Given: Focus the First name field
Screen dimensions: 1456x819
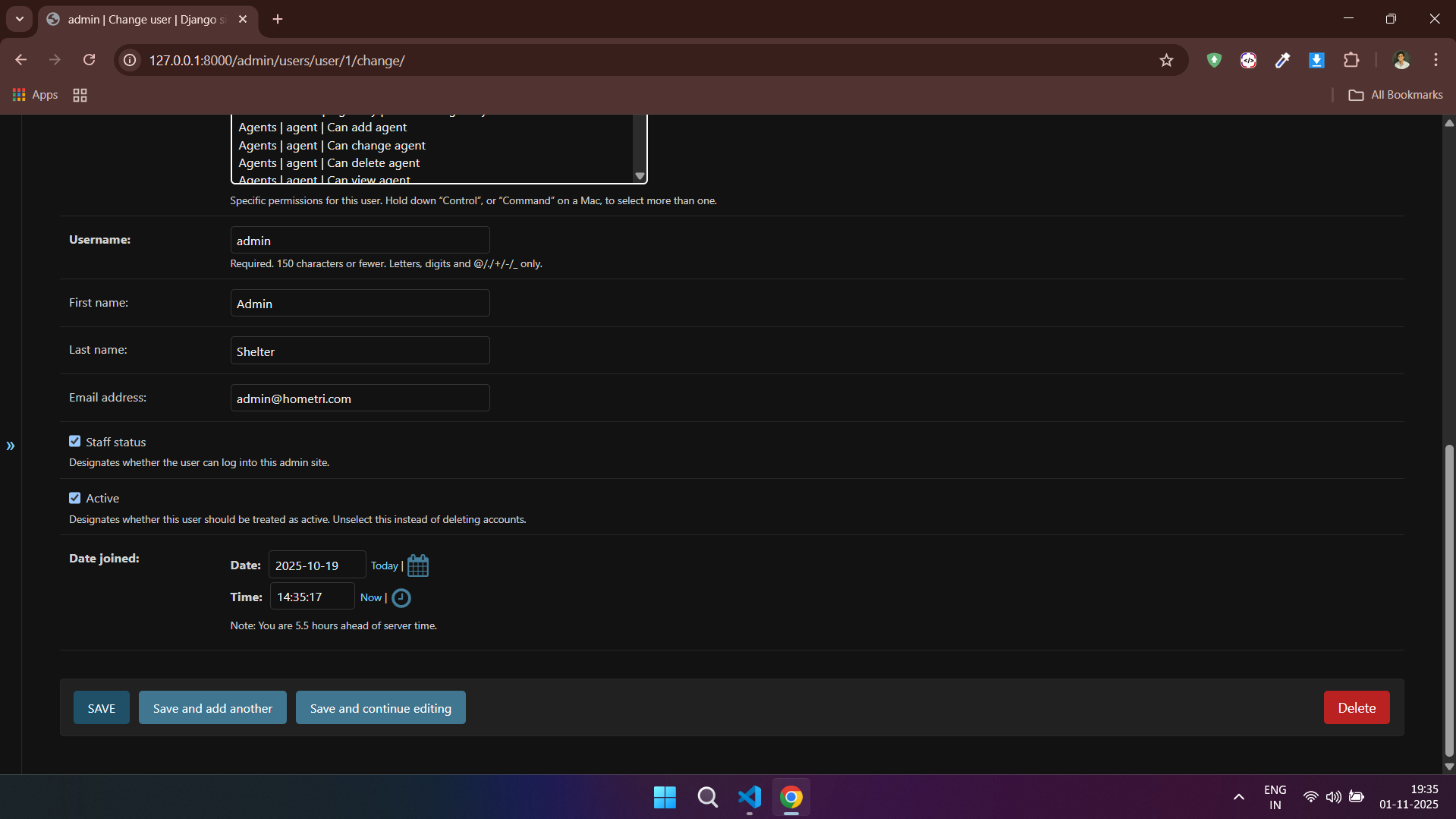Looking at the screenshot, I should click(360, 304).
